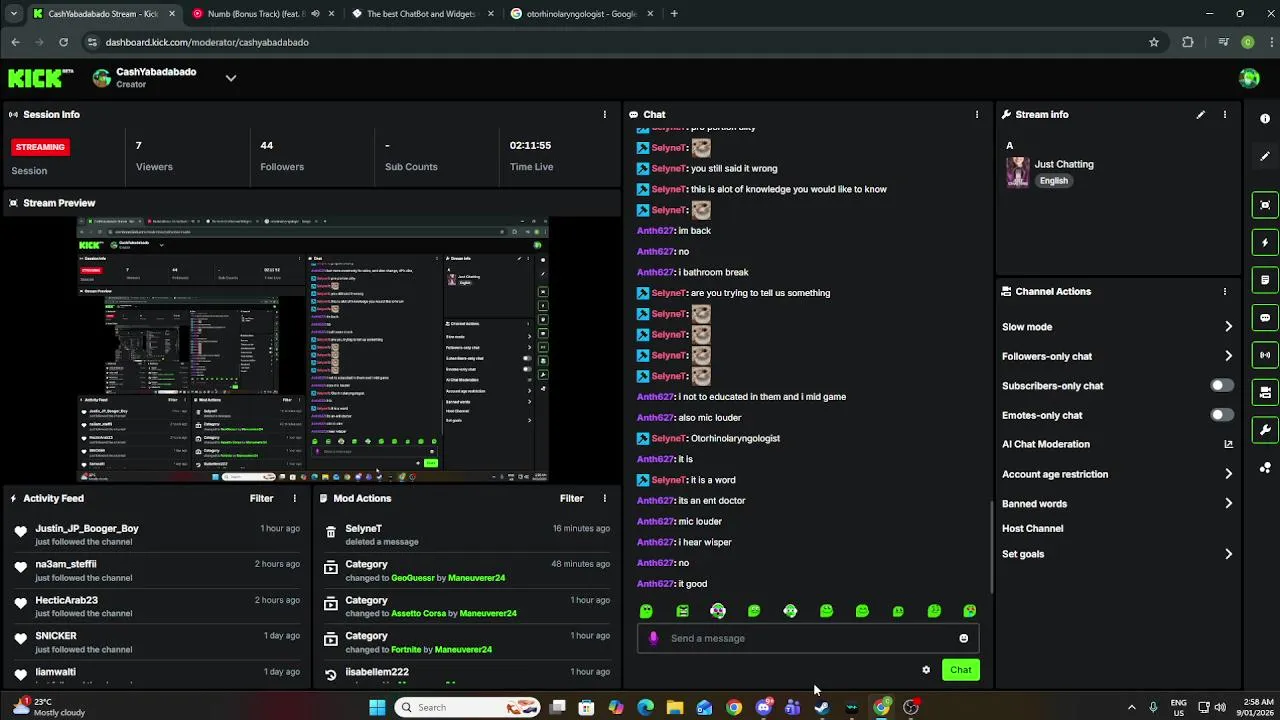1280x720 pixels.
Task: Open the info icon in right sidebar
Action: (1265, 118)
